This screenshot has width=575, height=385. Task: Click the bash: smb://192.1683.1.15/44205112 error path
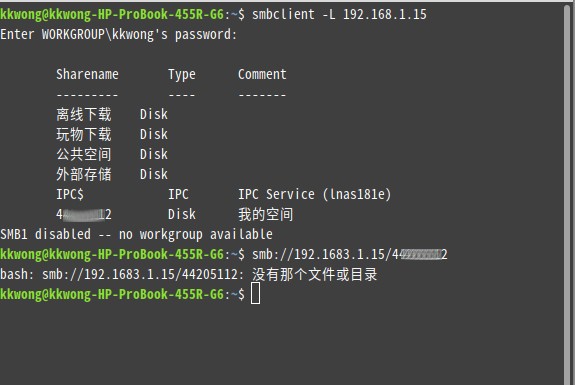(x=122, y=275)
